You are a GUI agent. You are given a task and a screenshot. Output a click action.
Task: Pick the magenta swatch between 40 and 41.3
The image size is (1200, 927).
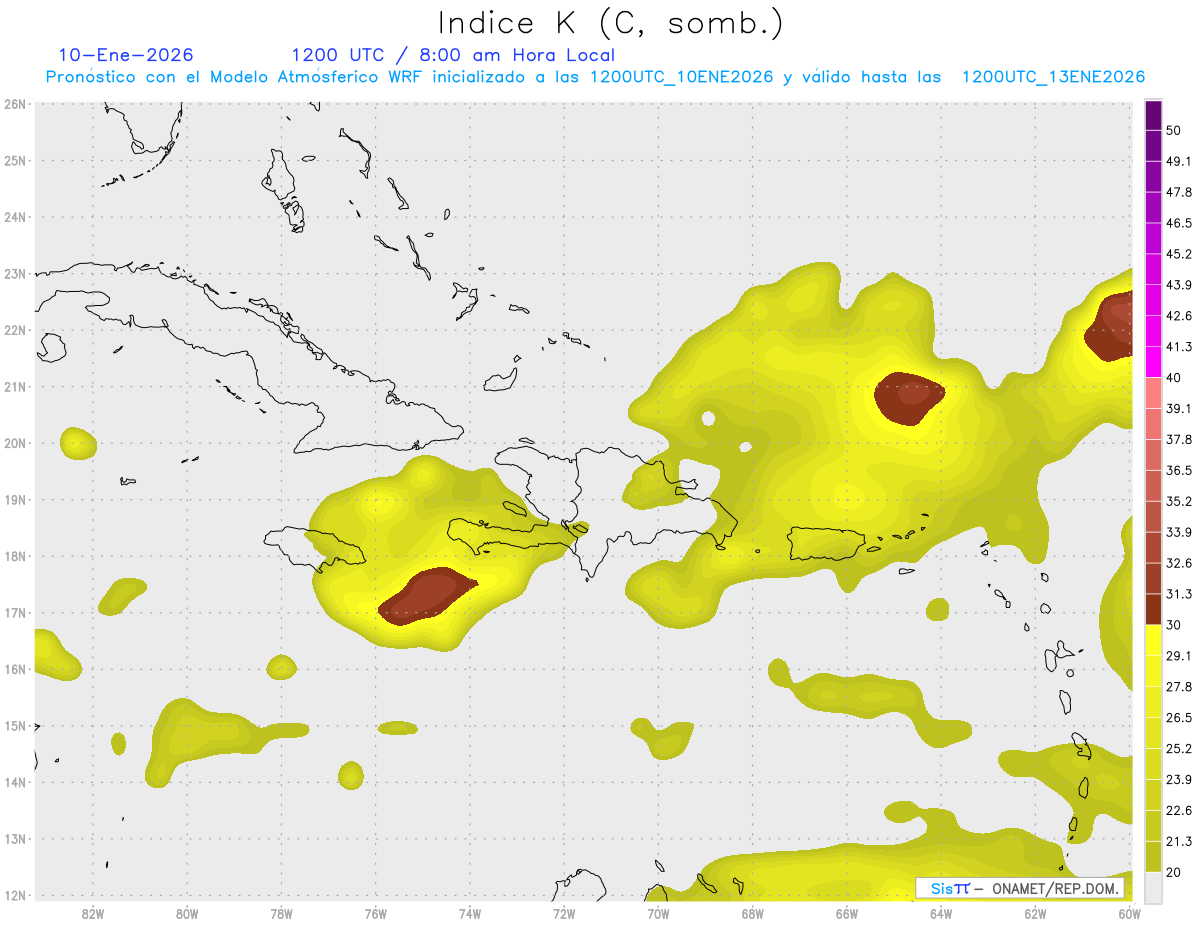(x=1153, y=361)
